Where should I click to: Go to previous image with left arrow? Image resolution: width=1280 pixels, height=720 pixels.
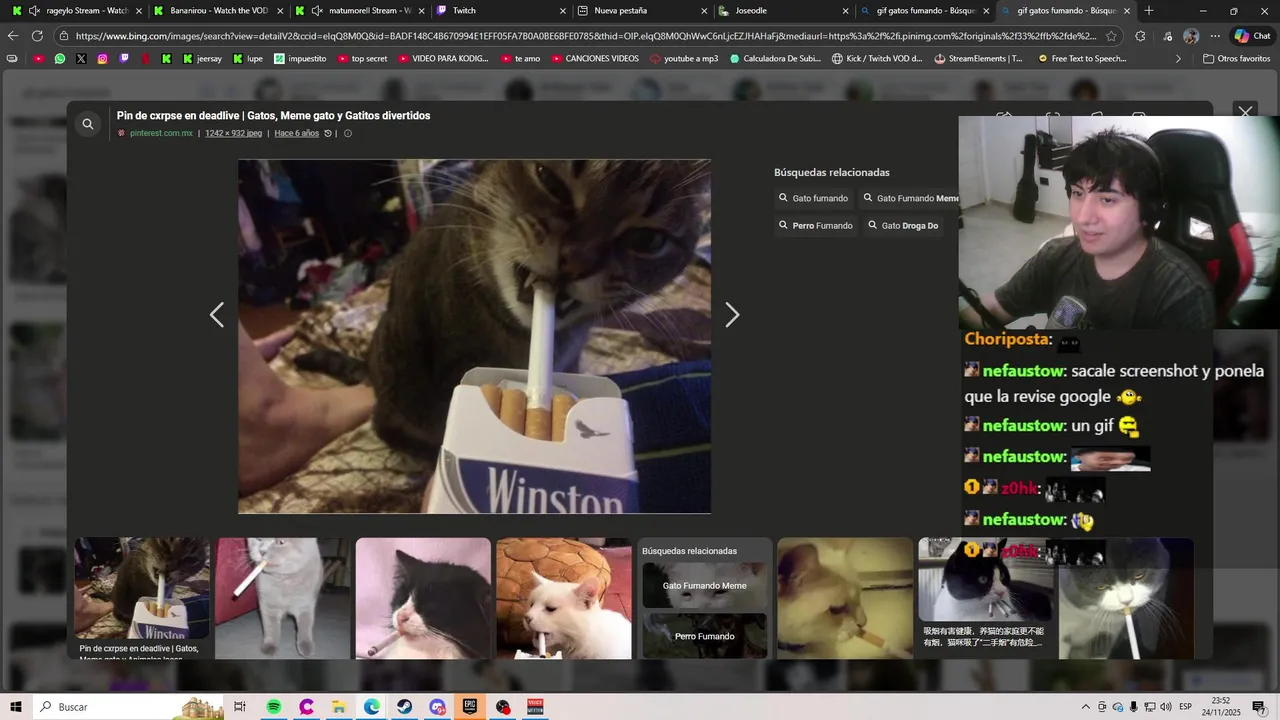pyautogui.click(x=216, y=315)
